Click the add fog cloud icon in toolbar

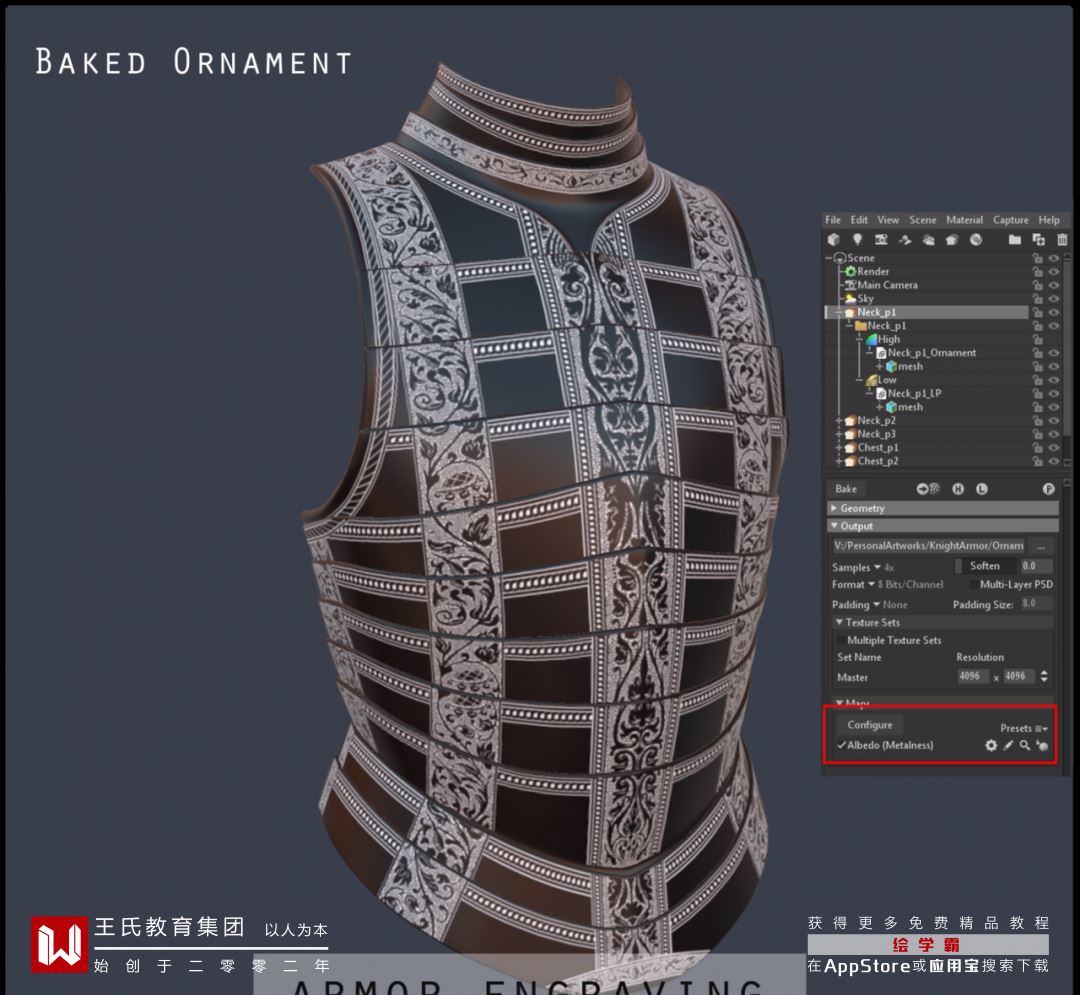[928, 240]
